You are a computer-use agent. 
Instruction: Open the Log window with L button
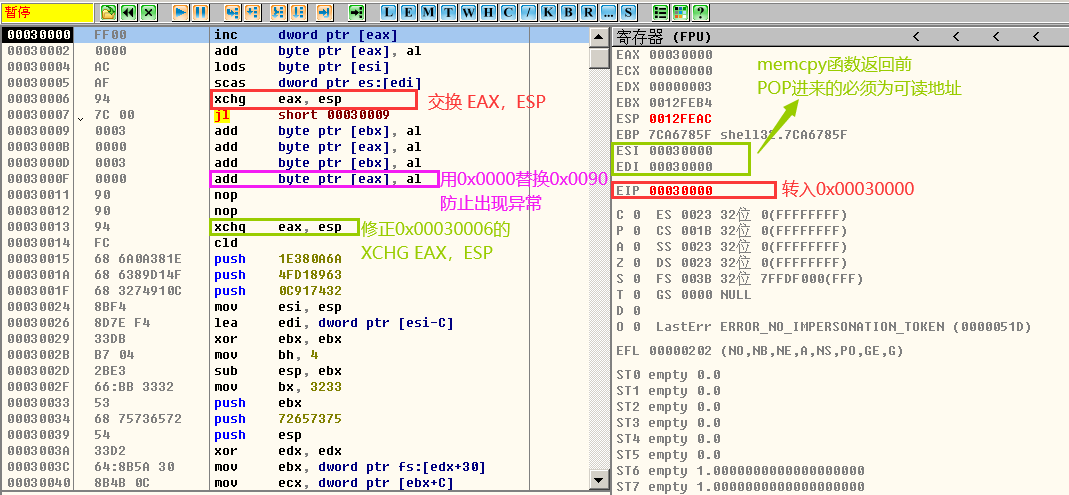[x=389, y=13]
